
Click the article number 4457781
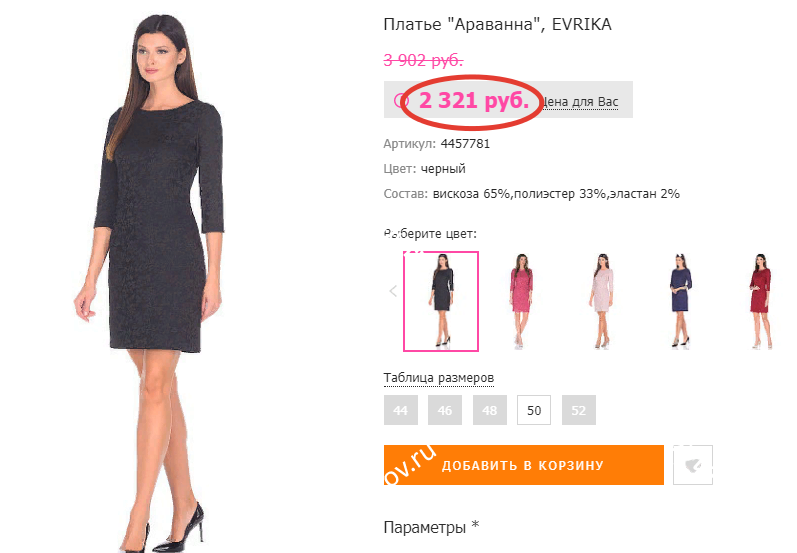465,144
